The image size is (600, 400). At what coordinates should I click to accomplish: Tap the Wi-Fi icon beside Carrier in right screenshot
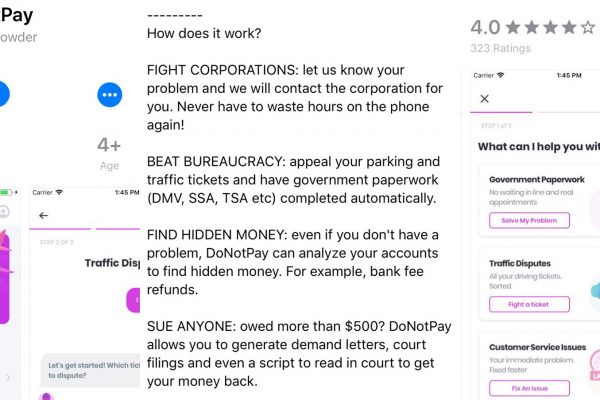500,75
